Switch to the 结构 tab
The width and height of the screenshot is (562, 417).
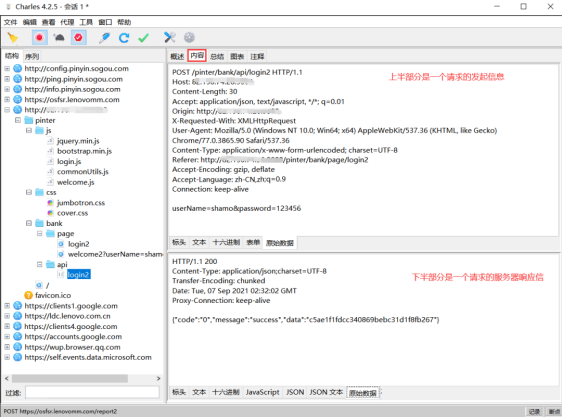tap(12, 56)
